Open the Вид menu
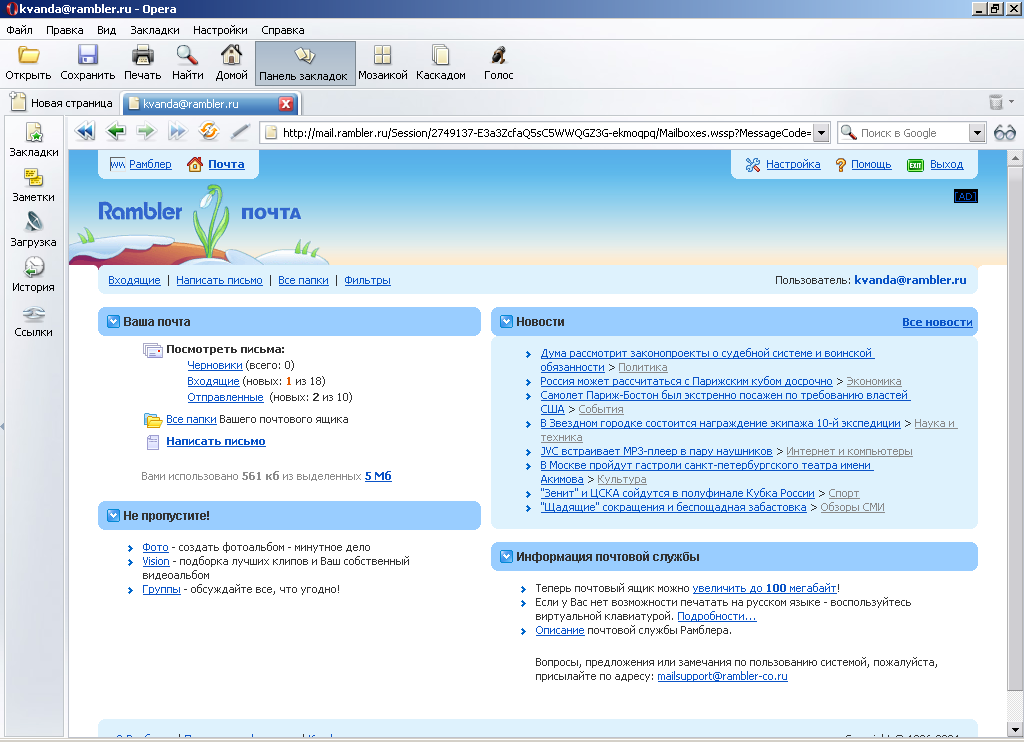The height and width of the screenshot is (742, 1024). pyautogui.click(x=106, y=30)
